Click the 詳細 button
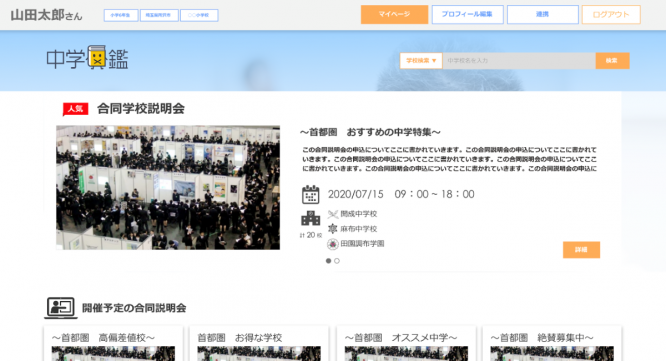The image size is (666, 361). [581, 250]
